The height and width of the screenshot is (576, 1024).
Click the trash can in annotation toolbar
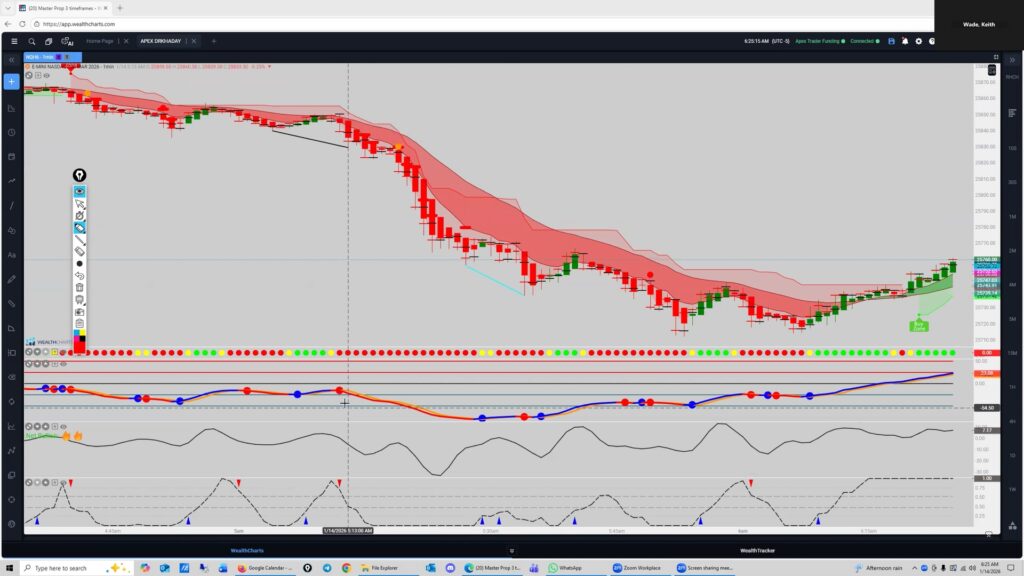(x=80, y=288)
